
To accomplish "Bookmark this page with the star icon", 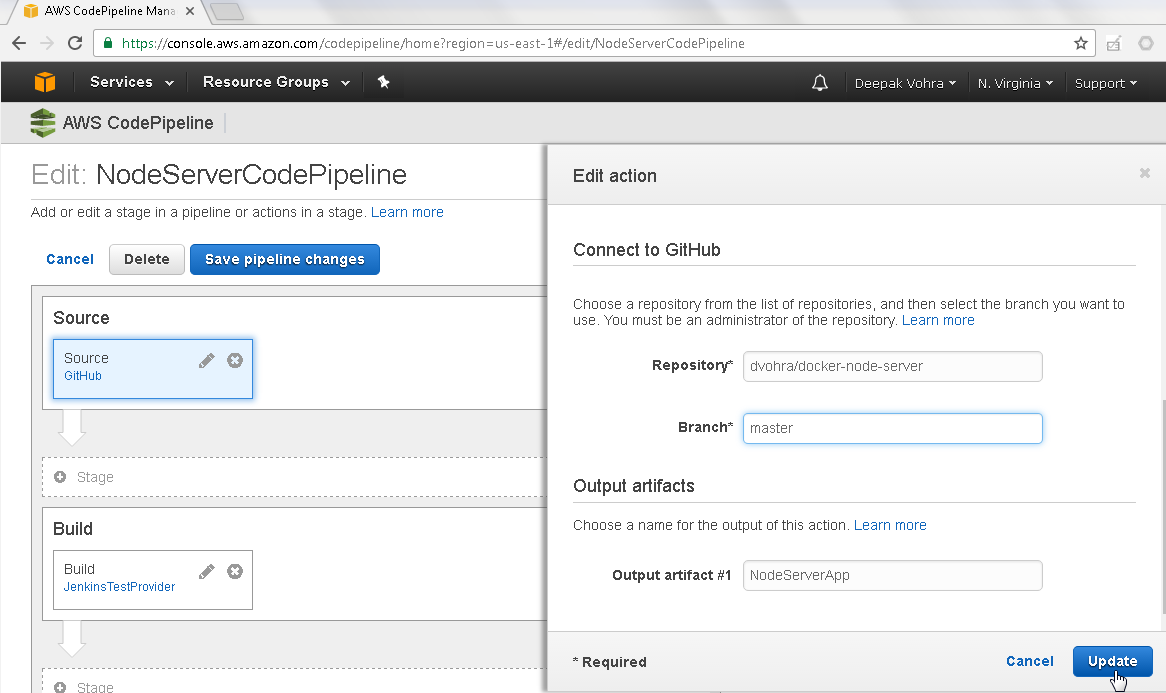I will 1080,43.
